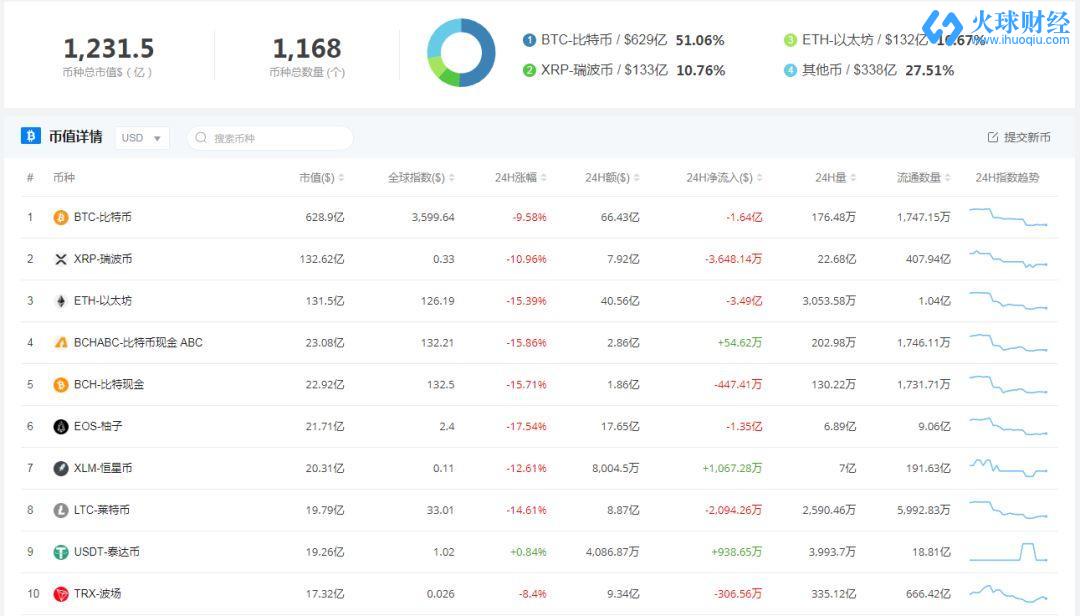Viewport: 1080px width, 616px height.
Task: Click EOS 24H volume 17.65亿
Action: [x=620, y=427]
